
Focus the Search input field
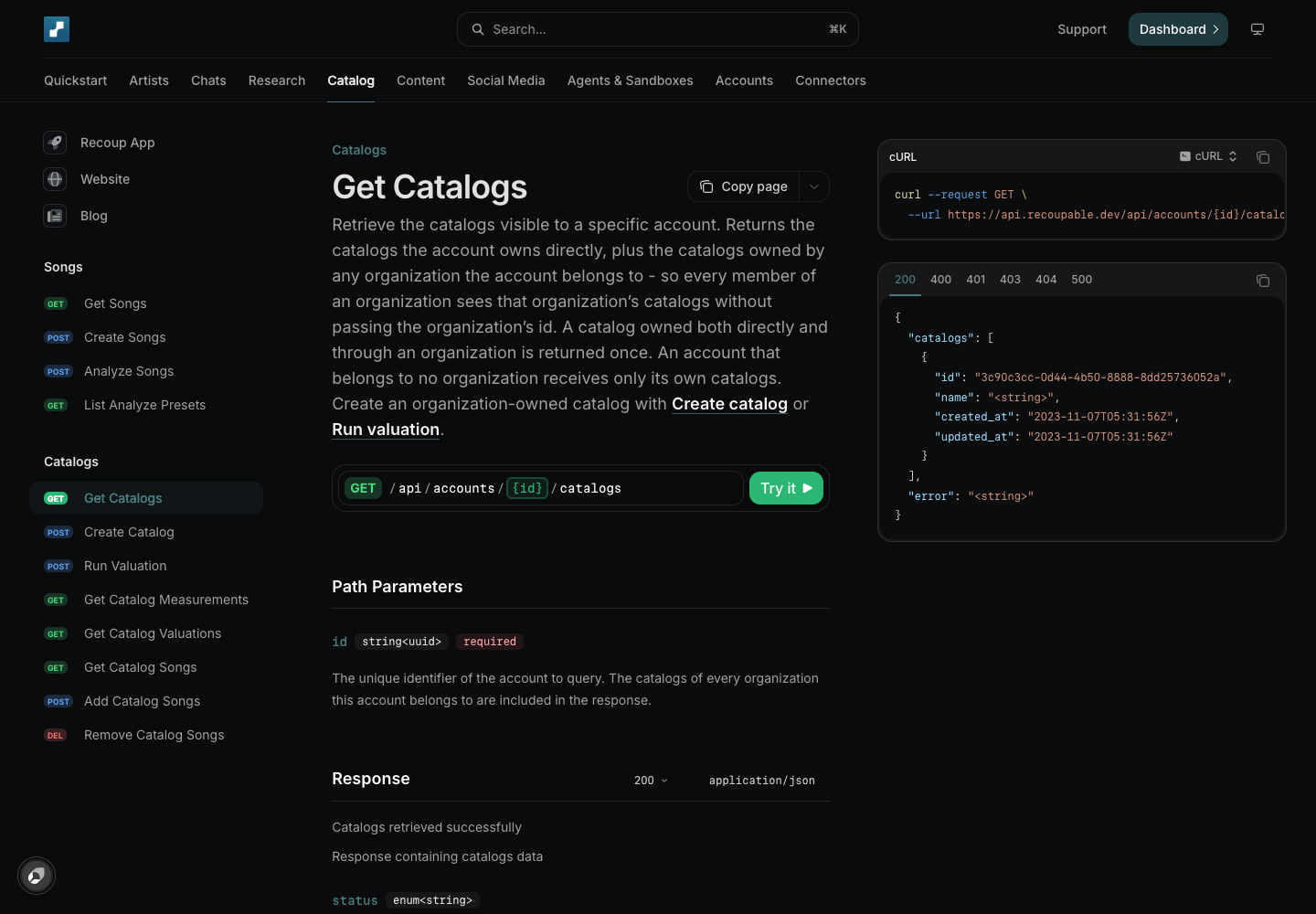point(658,29)
